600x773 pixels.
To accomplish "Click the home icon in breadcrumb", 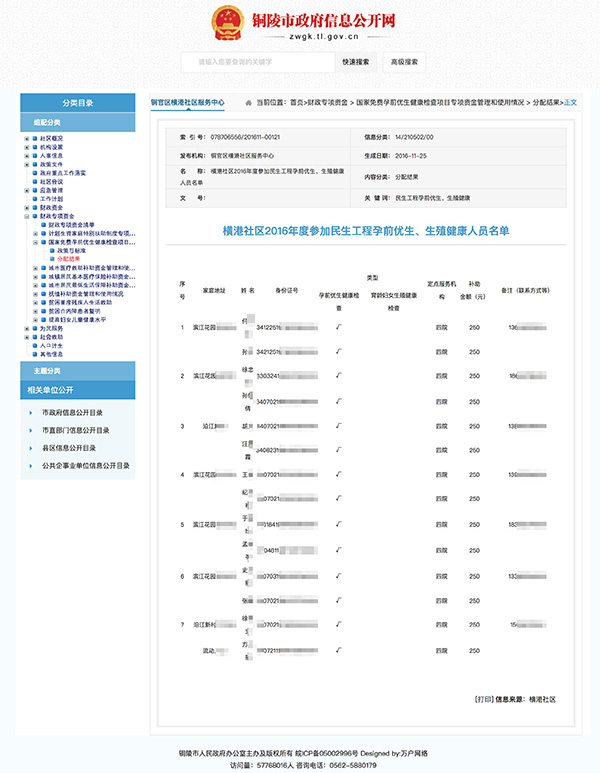I will pos(248,103).
